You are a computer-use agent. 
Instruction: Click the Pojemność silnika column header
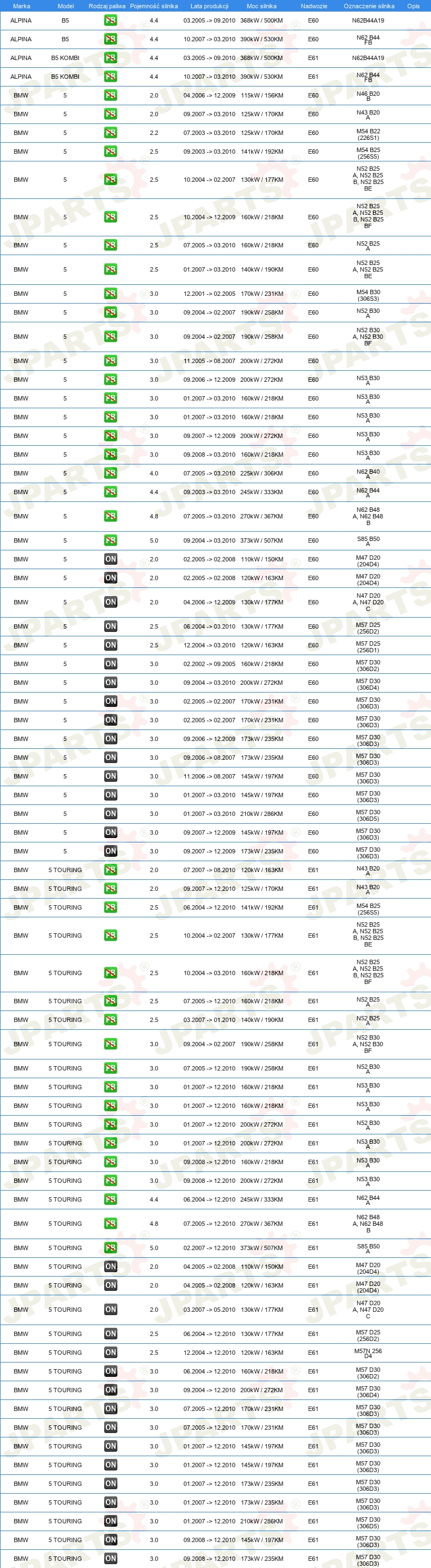[154, 6]
